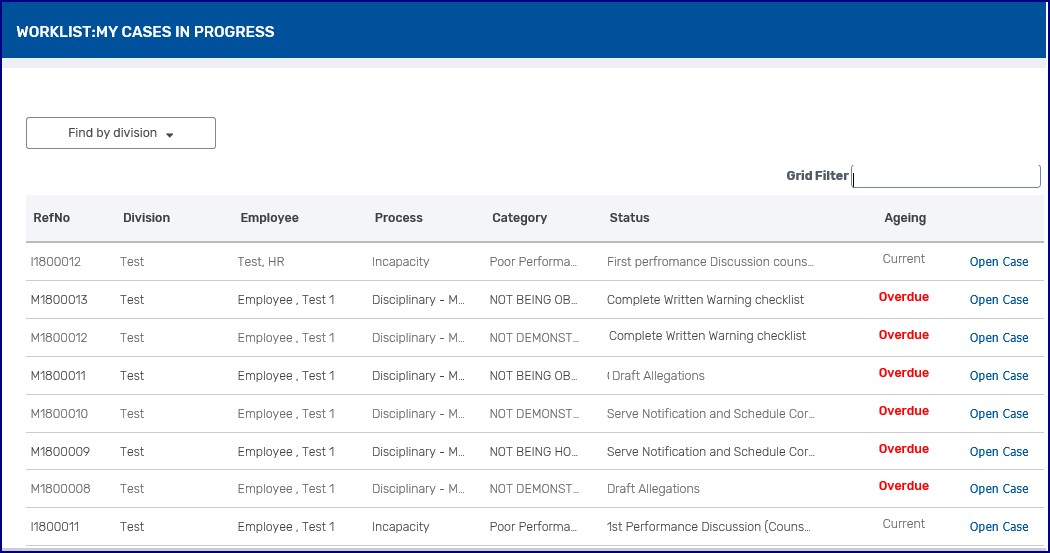Sort by the Ageing column header
This screenshot has height=553, width=1050.
905,218
